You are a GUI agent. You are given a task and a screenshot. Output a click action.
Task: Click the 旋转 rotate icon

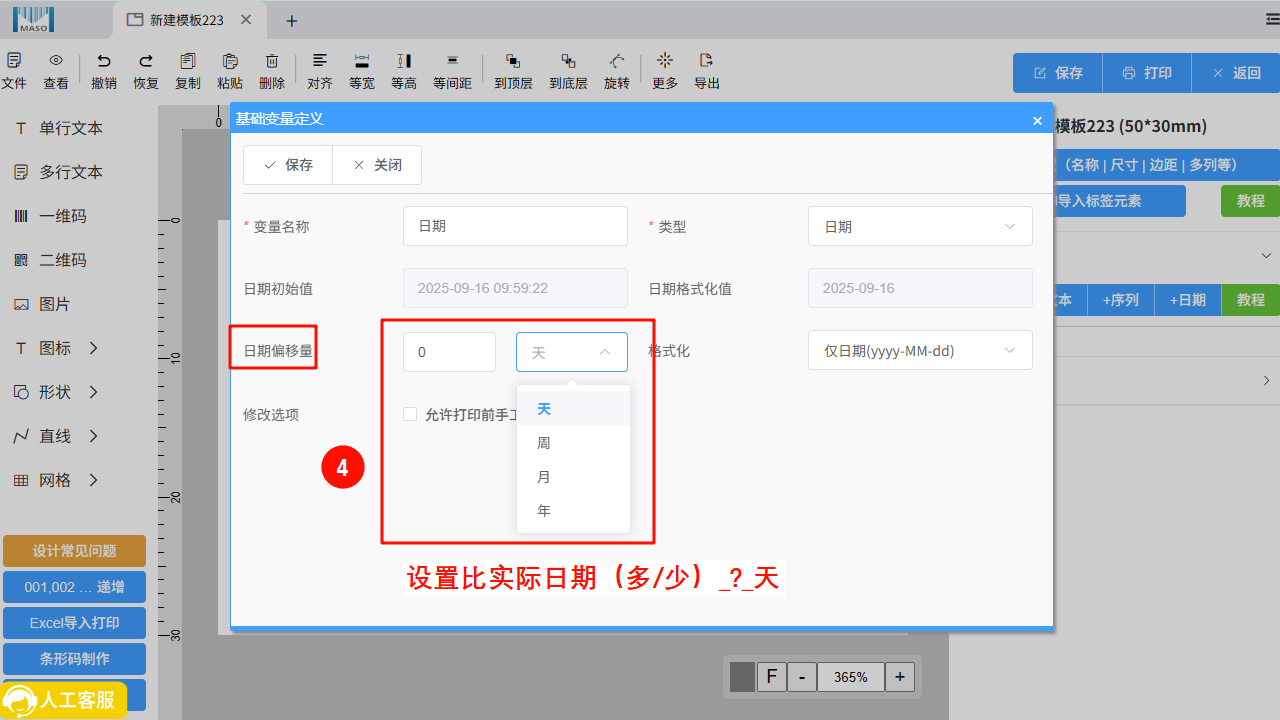pos(616,70)
